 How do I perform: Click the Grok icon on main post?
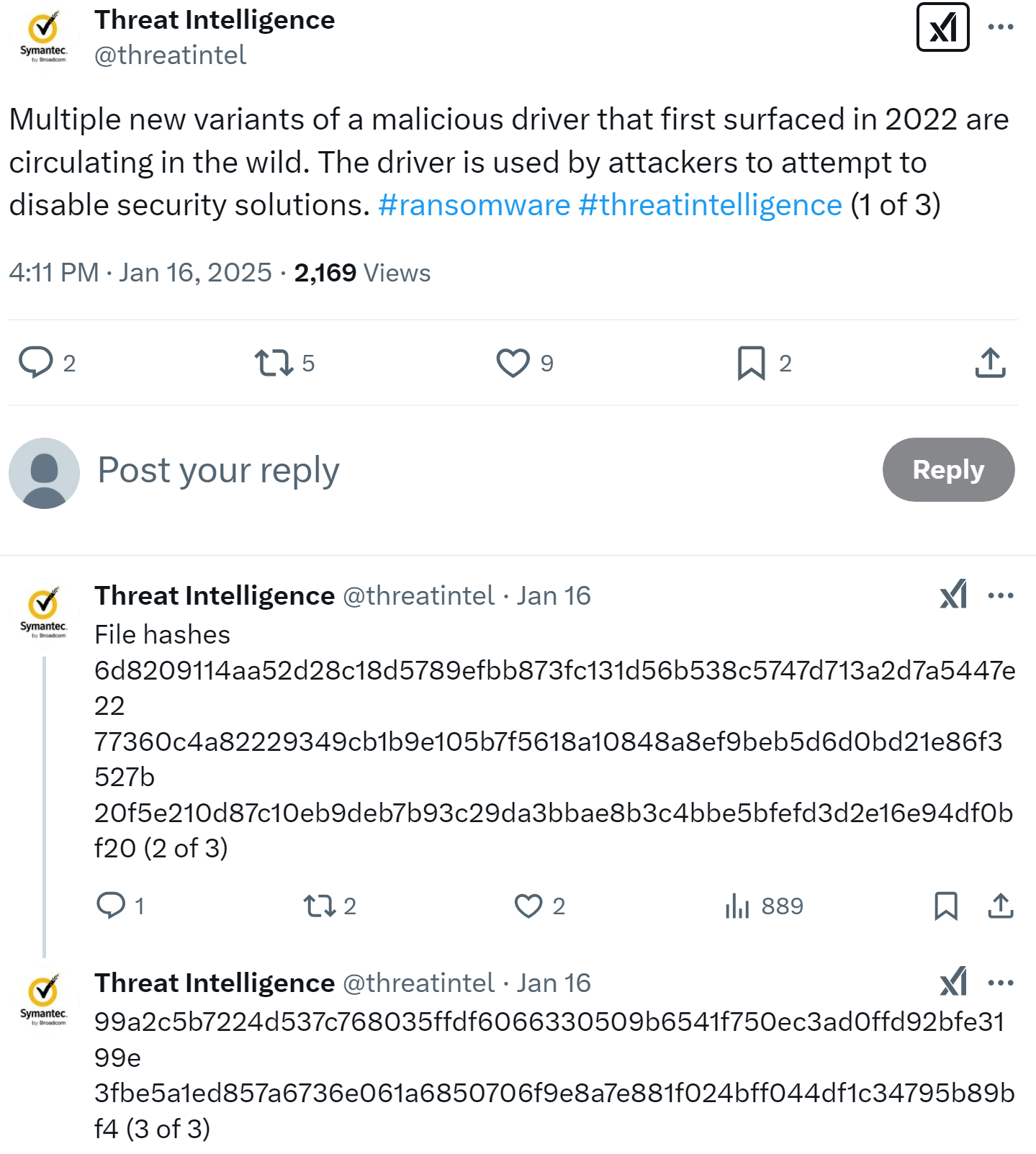pyautogui.click(x=942, y=28)
